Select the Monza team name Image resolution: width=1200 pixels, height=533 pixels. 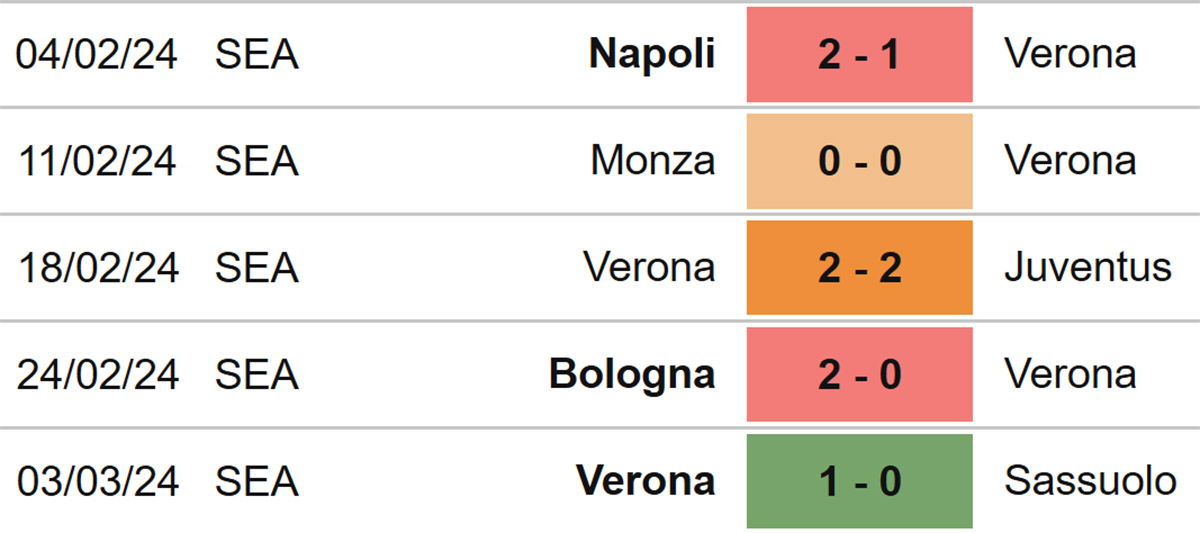pos(653,161)
